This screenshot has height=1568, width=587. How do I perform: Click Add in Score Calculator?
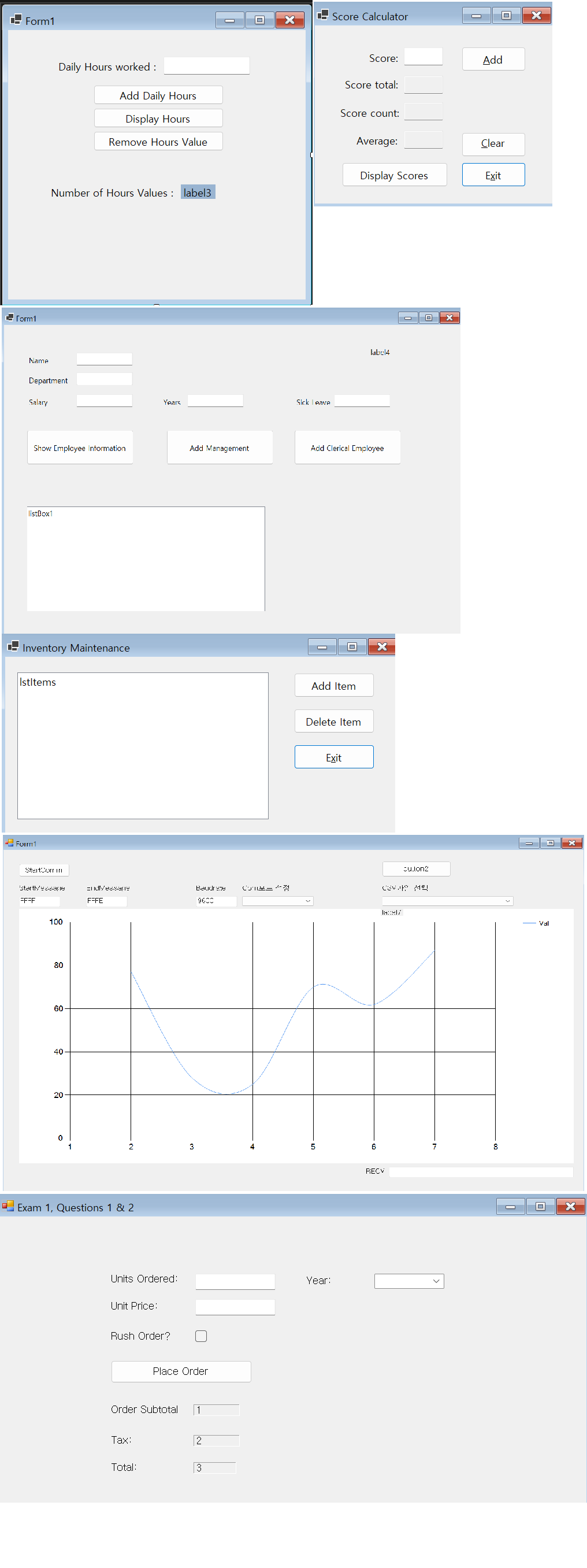coord(493,59)
